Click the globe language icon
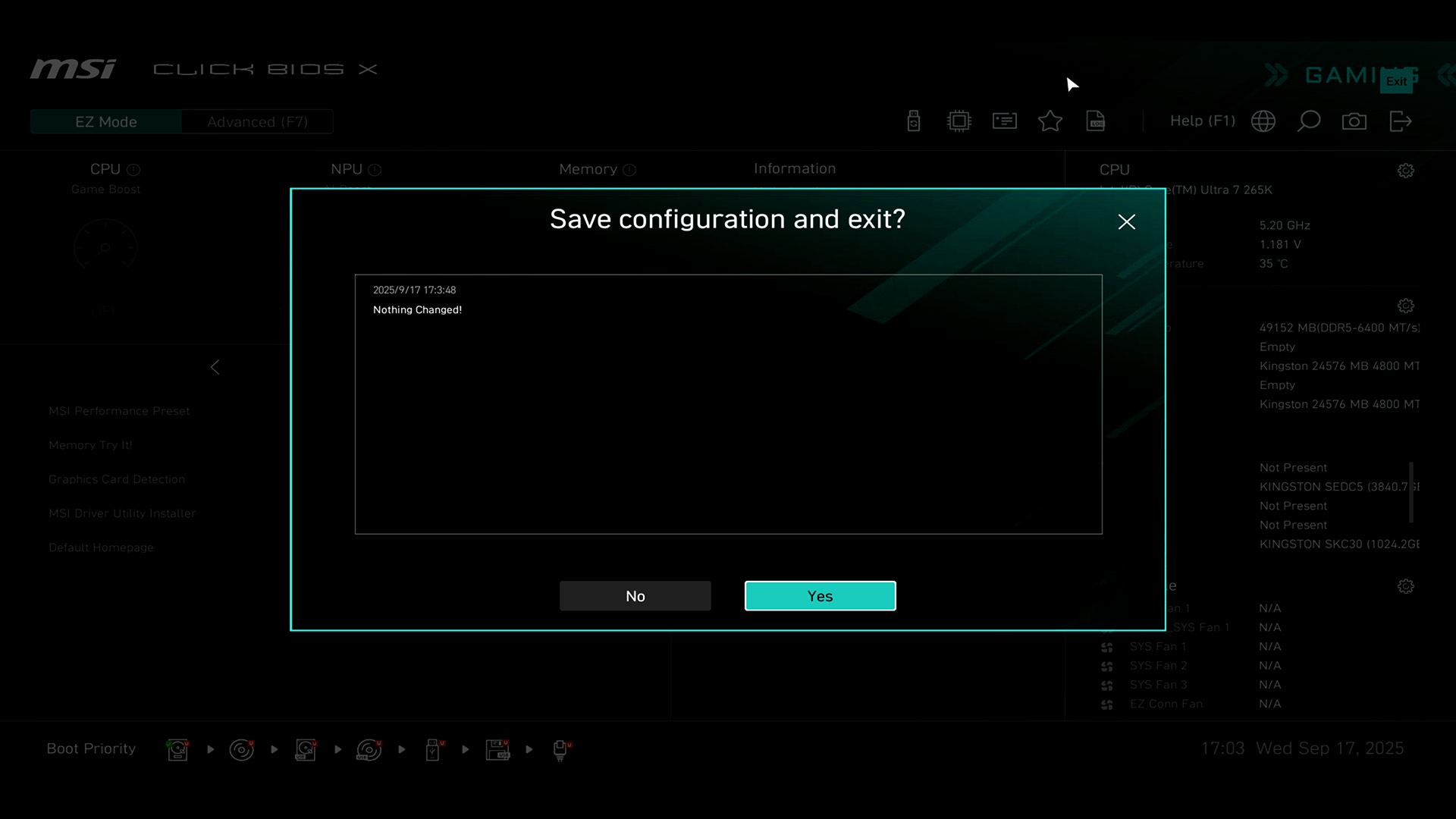The width and height of the screenshot is (1456, 819). click(x=1263, y=121)
